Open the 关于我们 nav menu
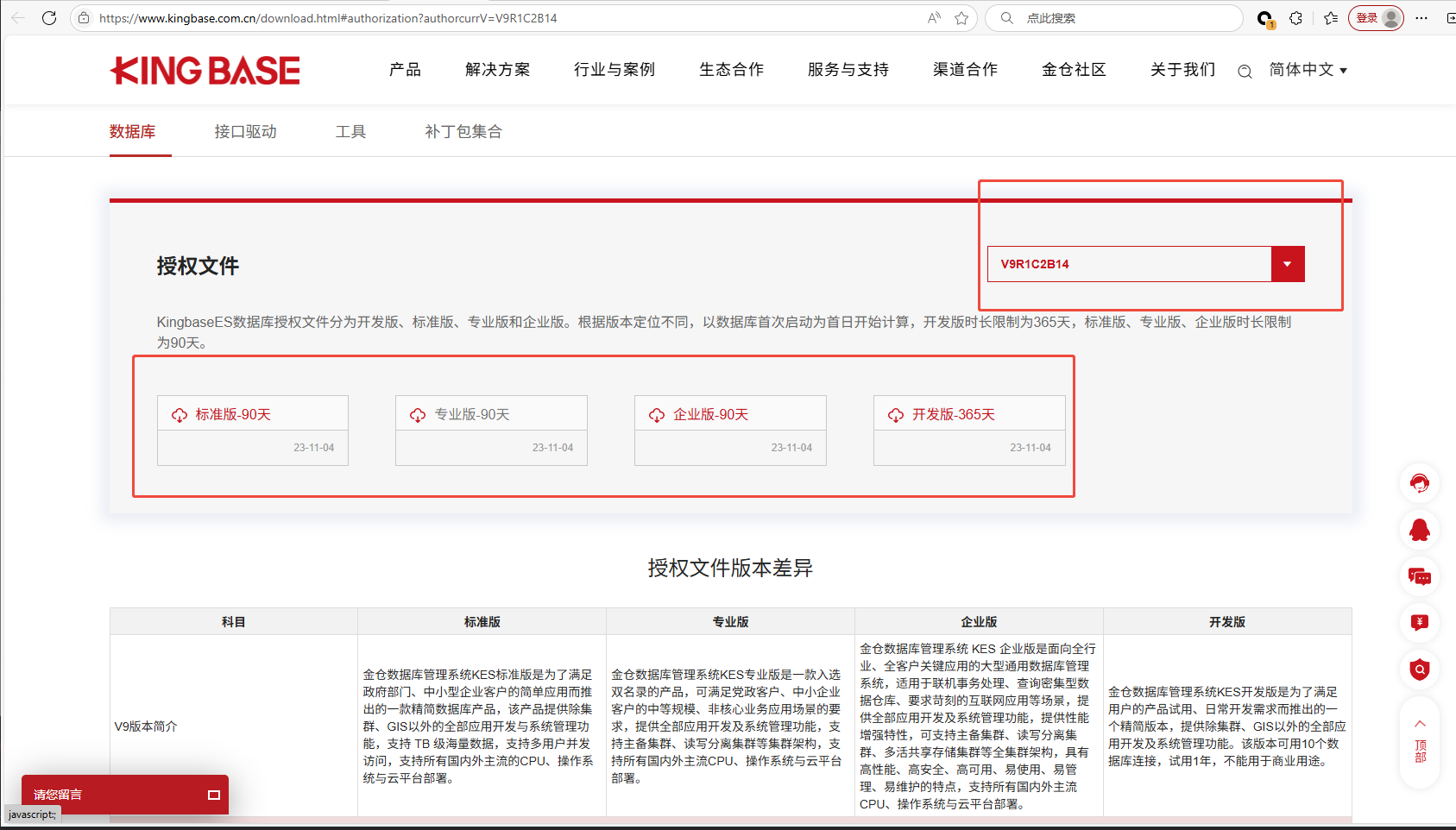 (x=1183, y=70)
